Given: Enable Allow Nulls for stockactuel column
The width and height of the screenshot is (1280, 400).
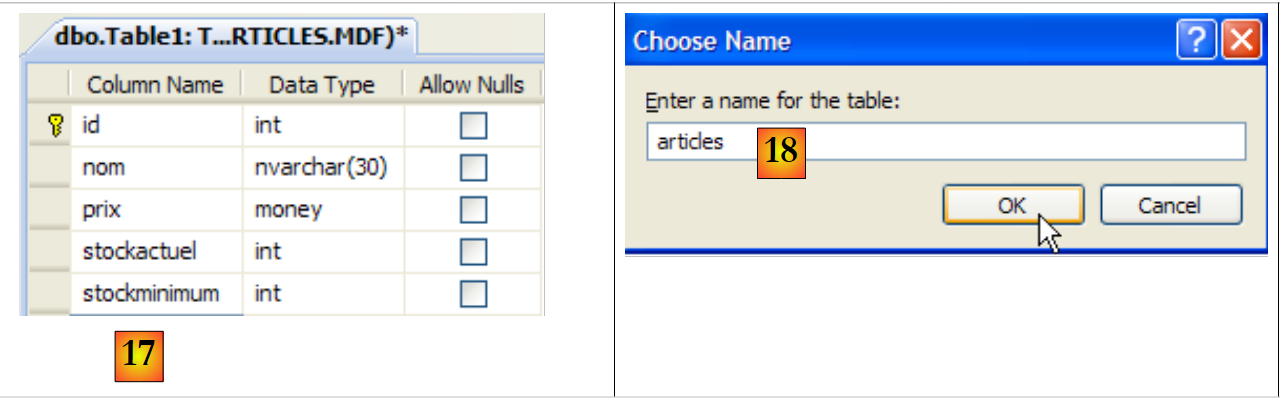Looking at the screenshot, I should (472, 252).
